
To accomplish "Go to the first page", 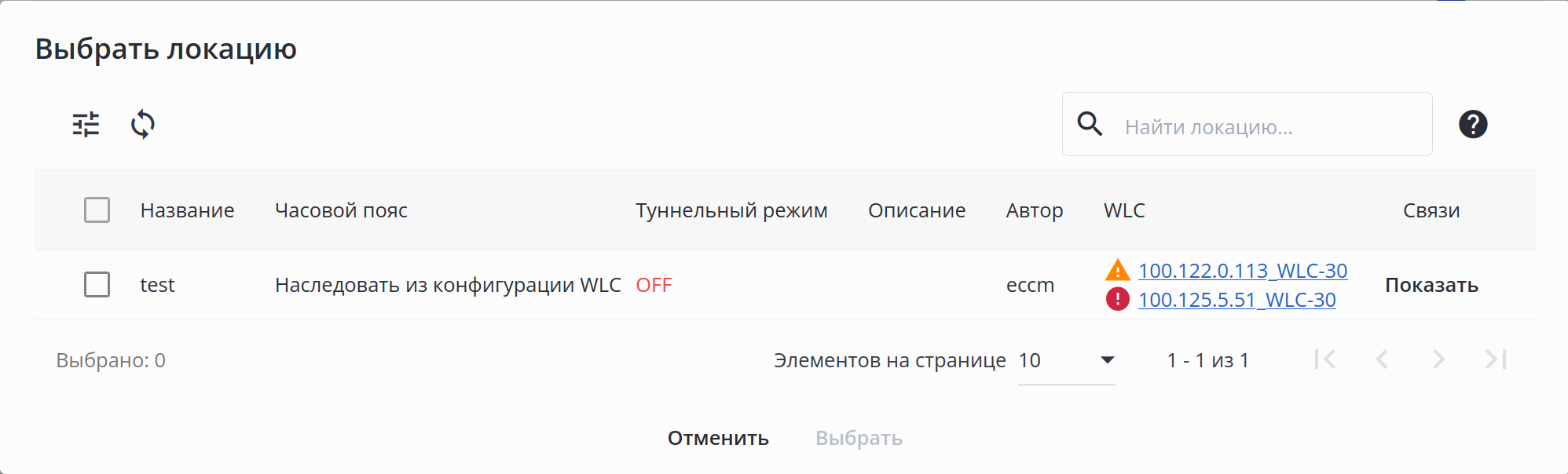I will (1325, 359).
